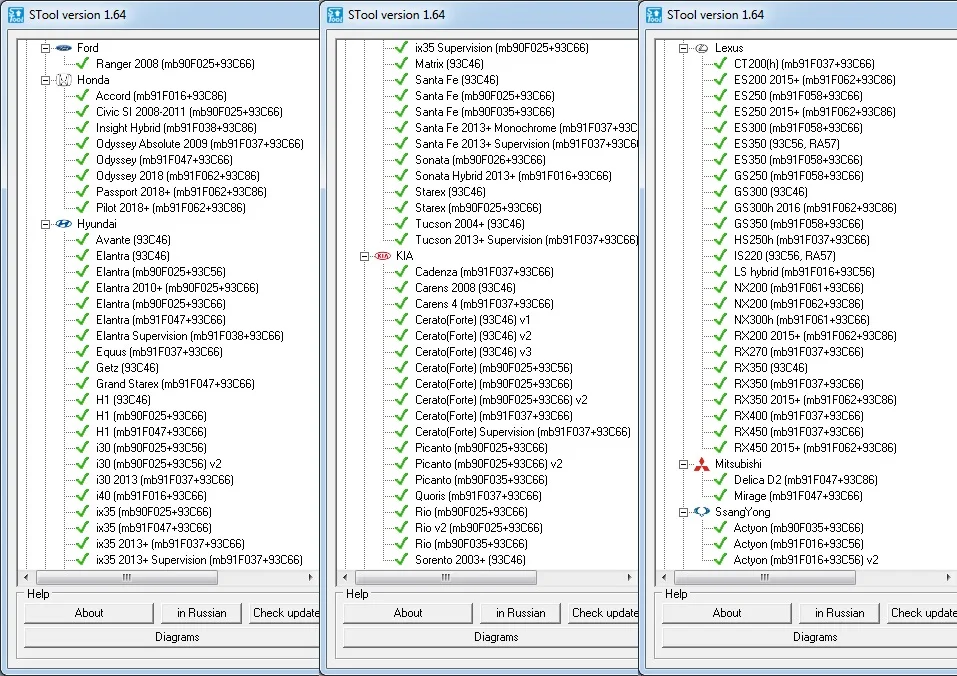Collapse the KIA tree node
Image resolution: width=957 pixels, height=676 pixels.
(x=364, y=256)
